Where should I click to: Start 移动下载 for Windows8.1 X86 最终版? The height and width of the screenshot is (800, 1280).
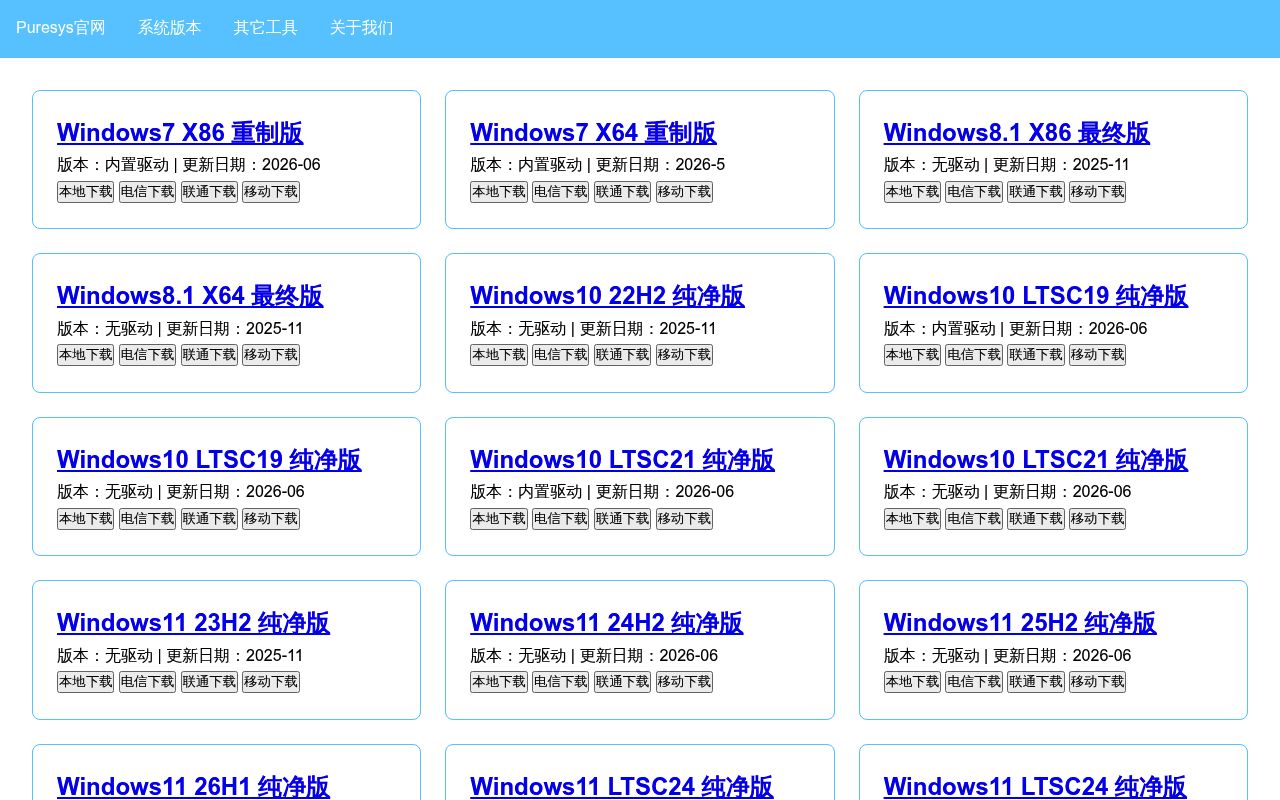point(1098,192)
